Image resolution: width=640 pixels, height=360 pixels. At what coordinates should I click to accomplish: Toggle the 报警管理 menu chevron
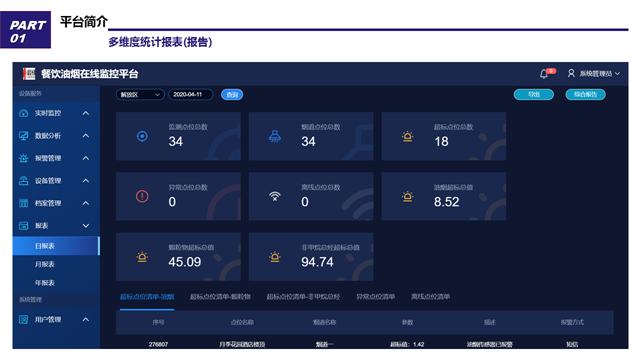86,158
